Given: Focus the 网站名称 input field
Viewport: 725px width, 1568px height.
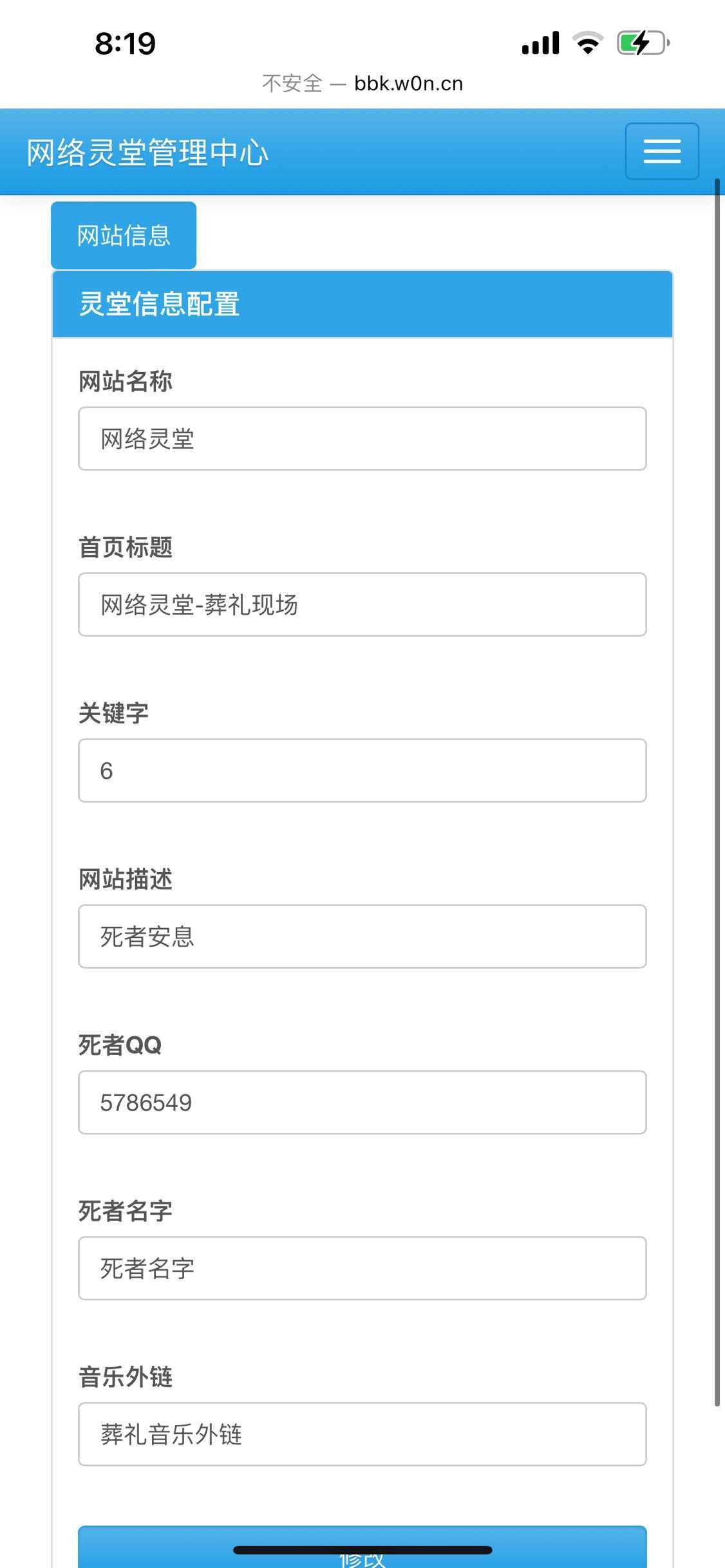Looking at the screenshot, I should (x=362, y=438).
